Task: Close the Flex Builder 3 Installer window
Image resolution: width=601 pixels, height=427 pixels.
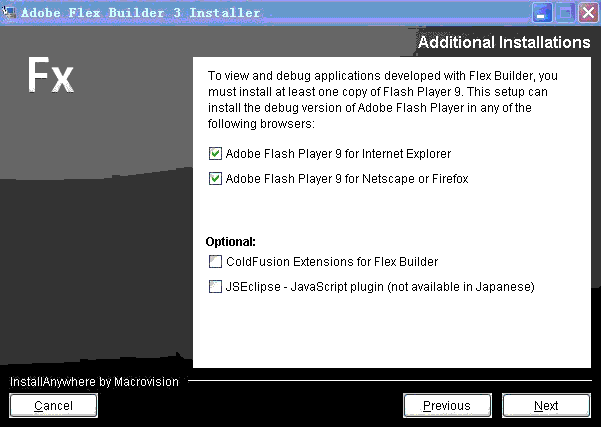Action: pos(588,13)
